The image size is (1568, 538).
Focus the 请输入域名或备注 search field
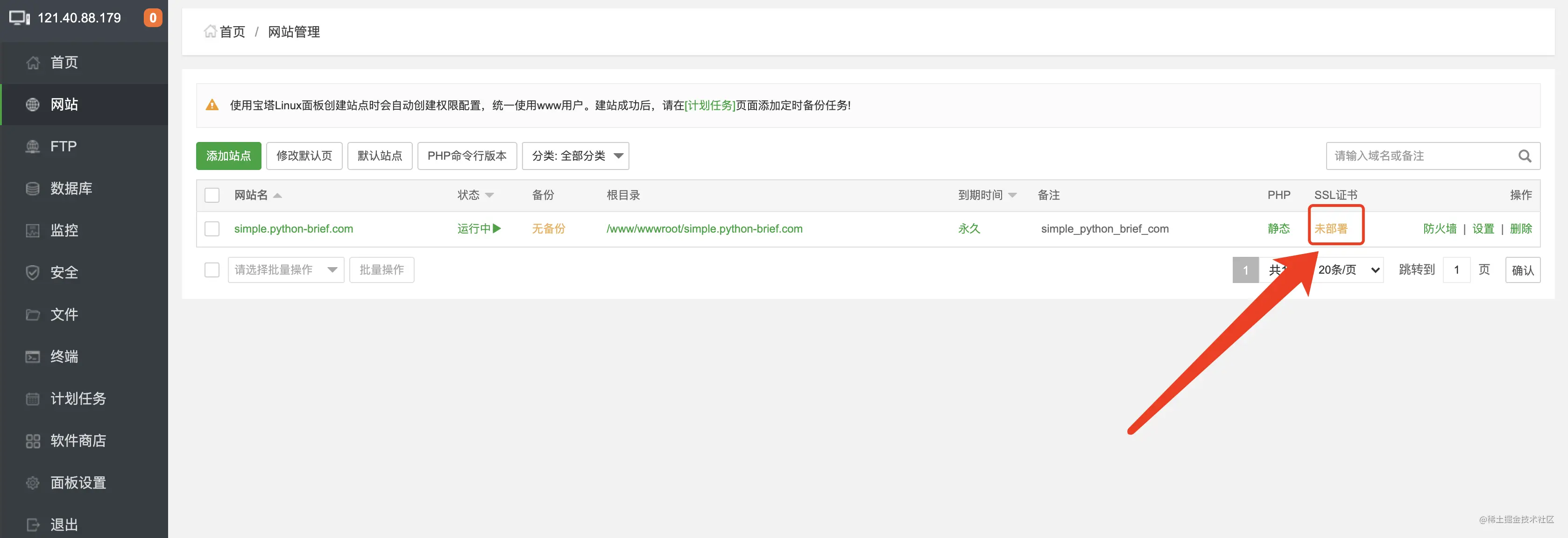[1421, 156]
